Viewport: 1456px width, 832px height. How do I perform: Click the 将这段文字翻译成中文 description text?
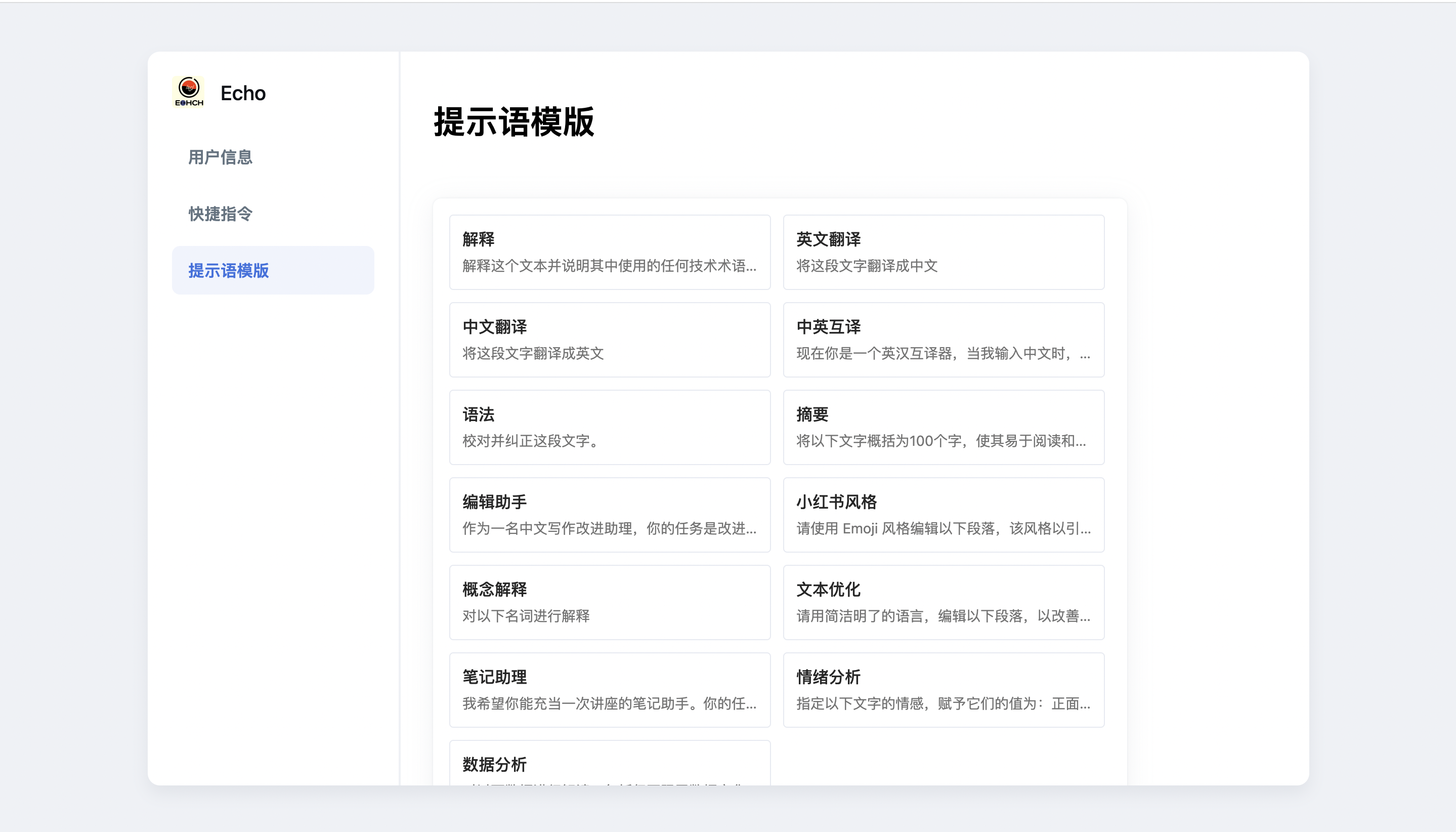(867, 266)
